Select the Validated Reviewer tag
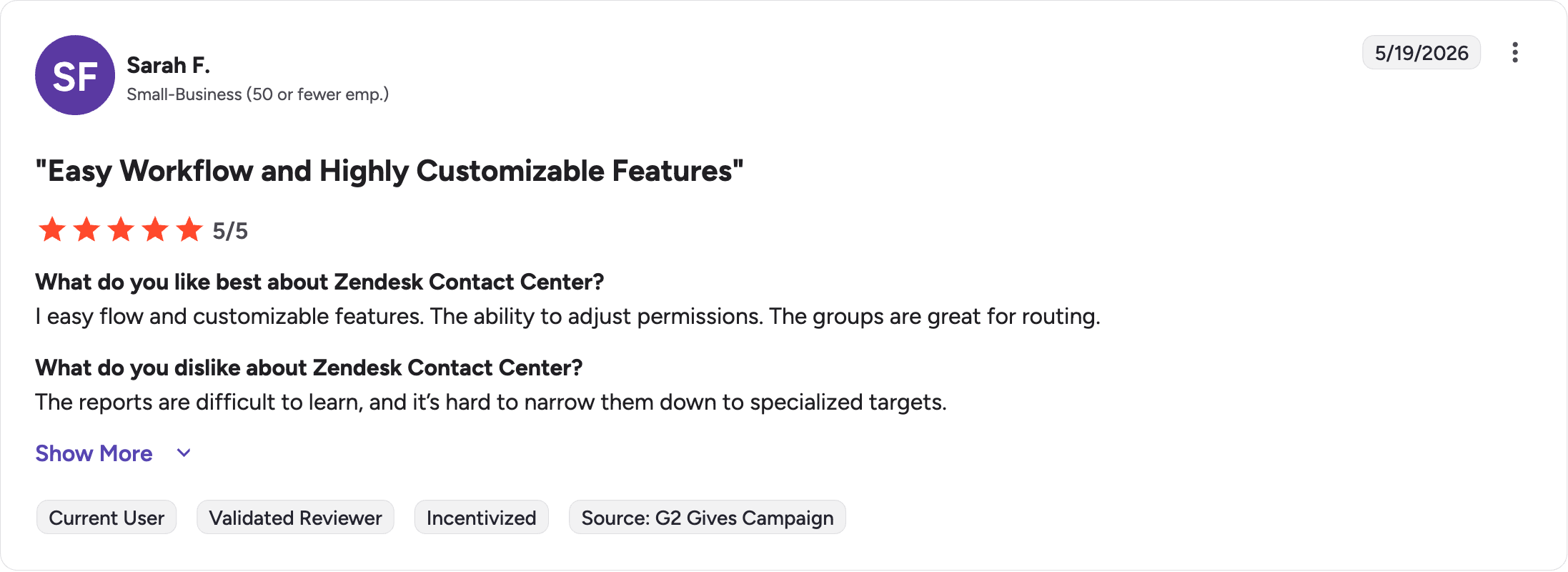Image resolution: width=1568 pixels, height=572 pixels. pyautogui.click(x=295, y=518)
